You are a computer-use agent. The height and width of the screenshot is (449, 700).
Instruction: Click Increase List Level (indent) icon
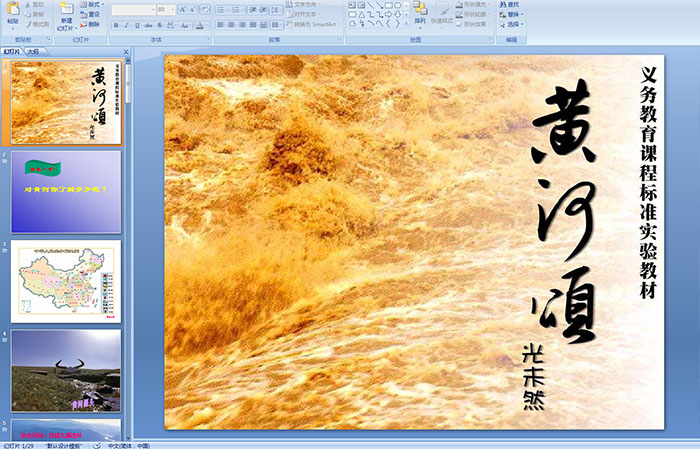263,10
